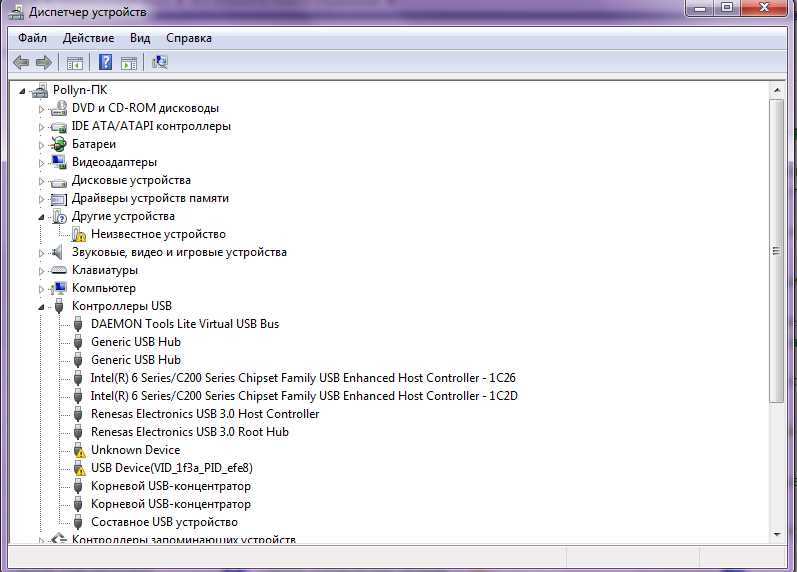Open the Файл menu
This screenshot has width=797, height=572.
click(x=33, y=38)
